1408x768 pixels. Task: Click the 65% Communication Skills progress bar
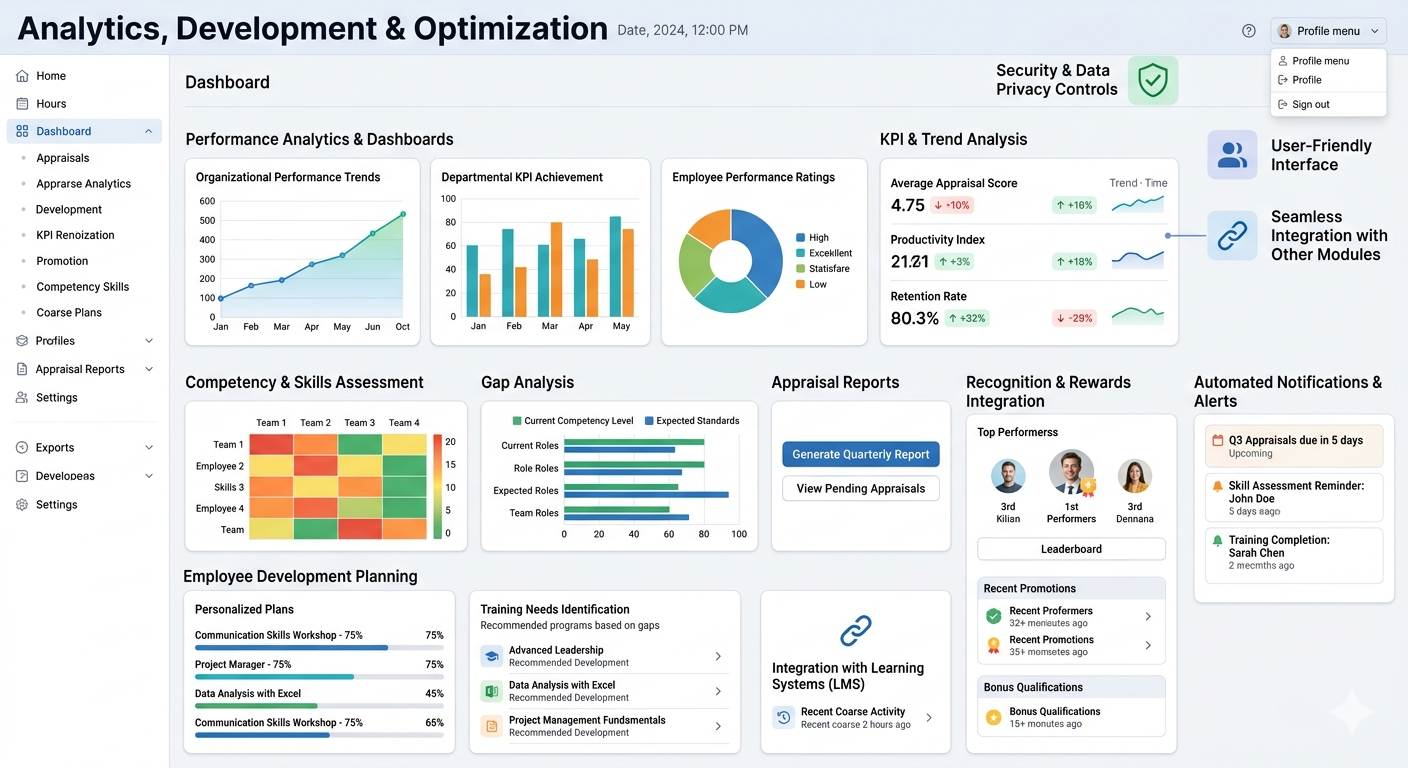click(319, 735)
